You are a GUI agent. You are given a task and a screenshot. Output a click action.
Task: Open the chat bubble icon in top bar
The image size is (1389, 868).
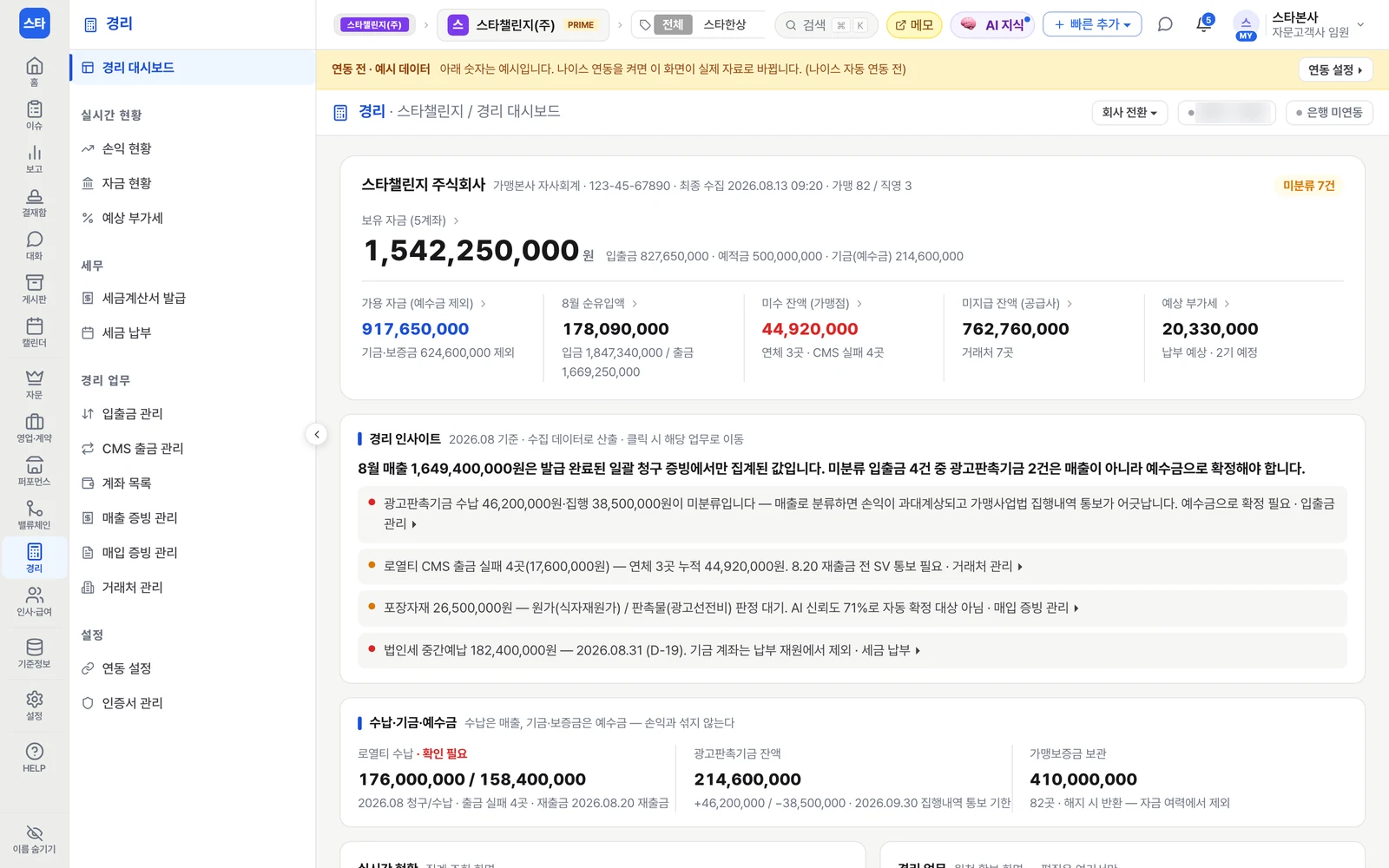(1165, 24)
